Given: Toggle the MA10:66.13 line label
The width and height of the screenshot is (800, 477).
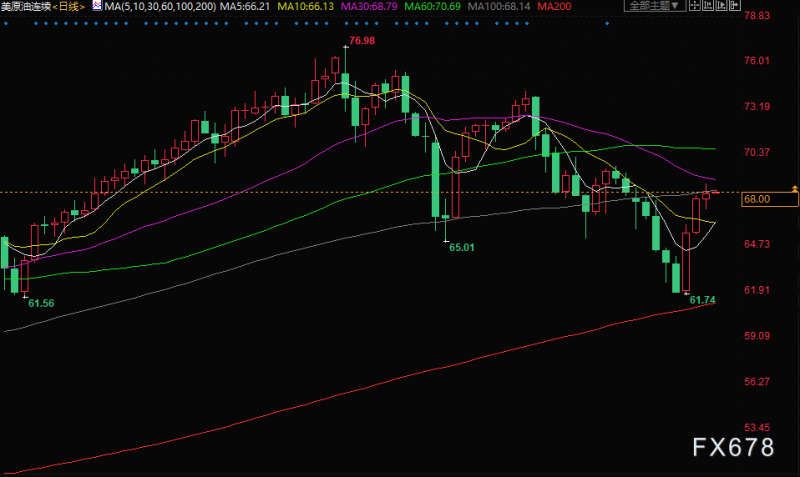Looking at the screenshot, I should pos(305,7).
